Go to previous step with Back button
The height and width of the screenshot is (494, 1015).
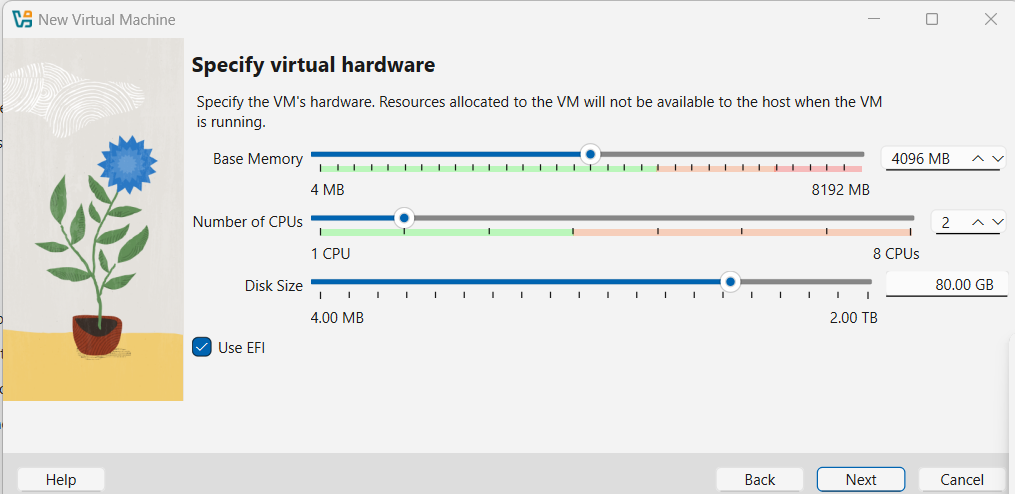[x=760, y=480]
